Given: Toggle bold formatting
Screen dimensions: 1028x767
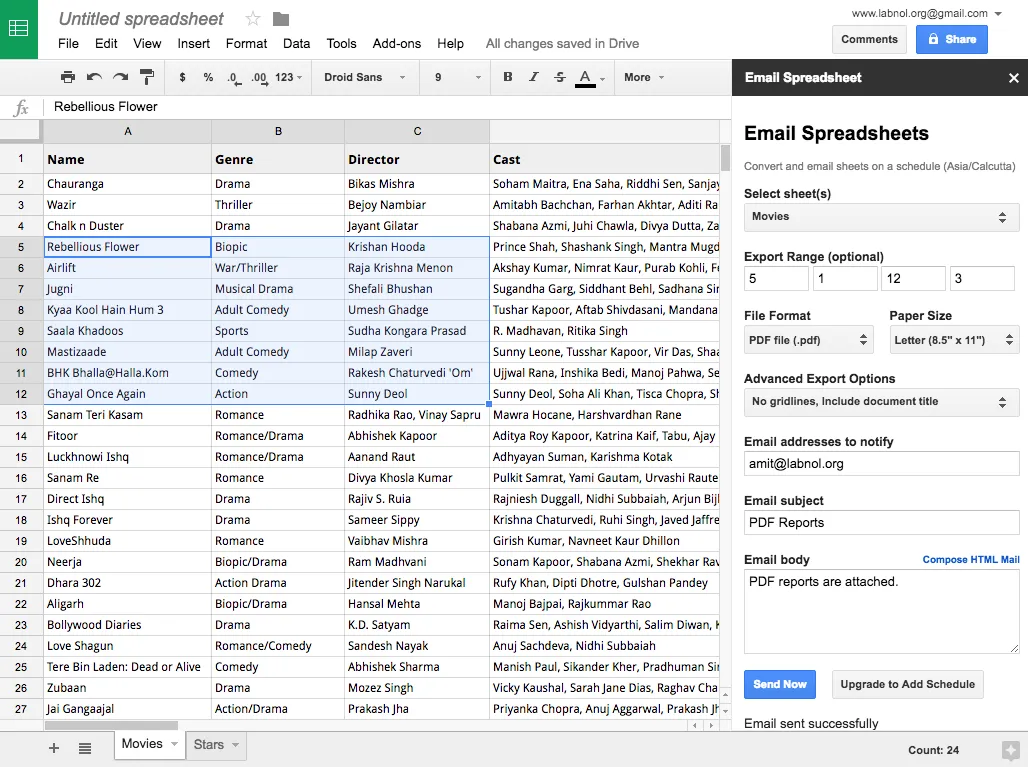Looking at the screenshot, I should (x=507, y=77).
